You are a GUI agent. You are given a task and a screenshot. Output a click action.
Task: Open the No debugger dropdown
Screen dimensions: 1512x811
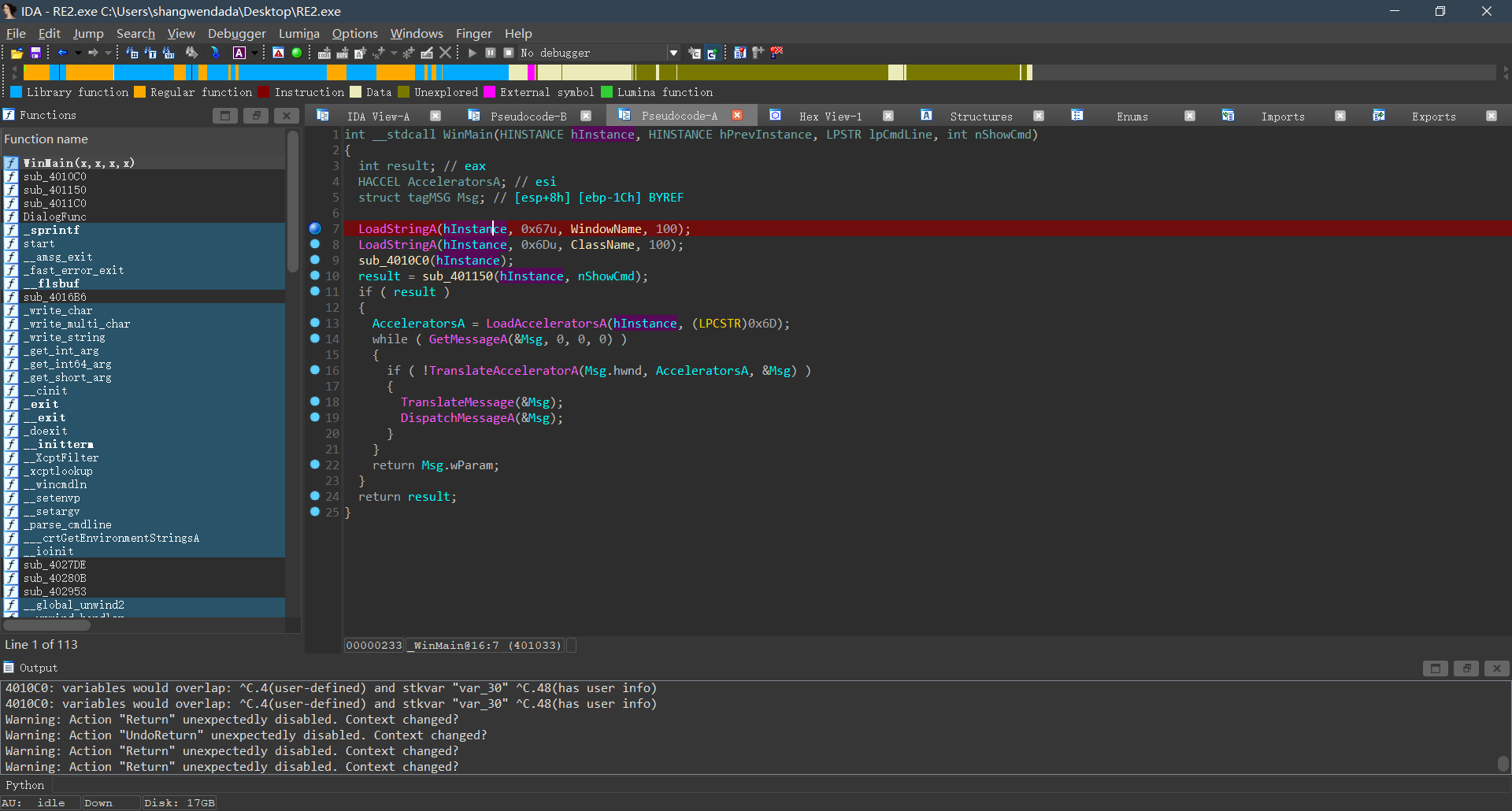coord(673,53)
